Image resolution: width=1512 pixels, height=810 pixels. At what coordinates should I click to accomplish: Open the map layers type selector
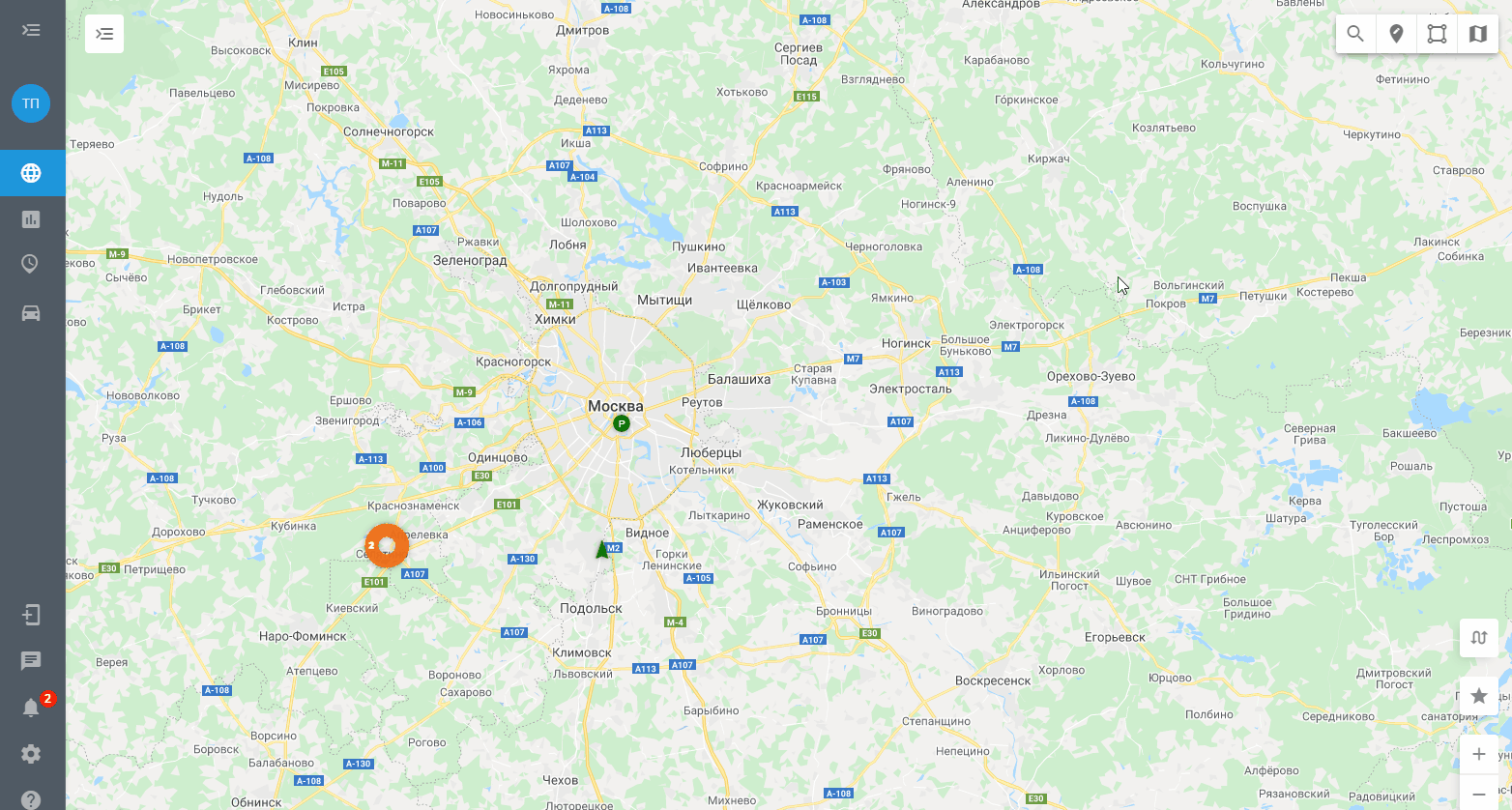pyautogui.click(x=1477, y=34)
